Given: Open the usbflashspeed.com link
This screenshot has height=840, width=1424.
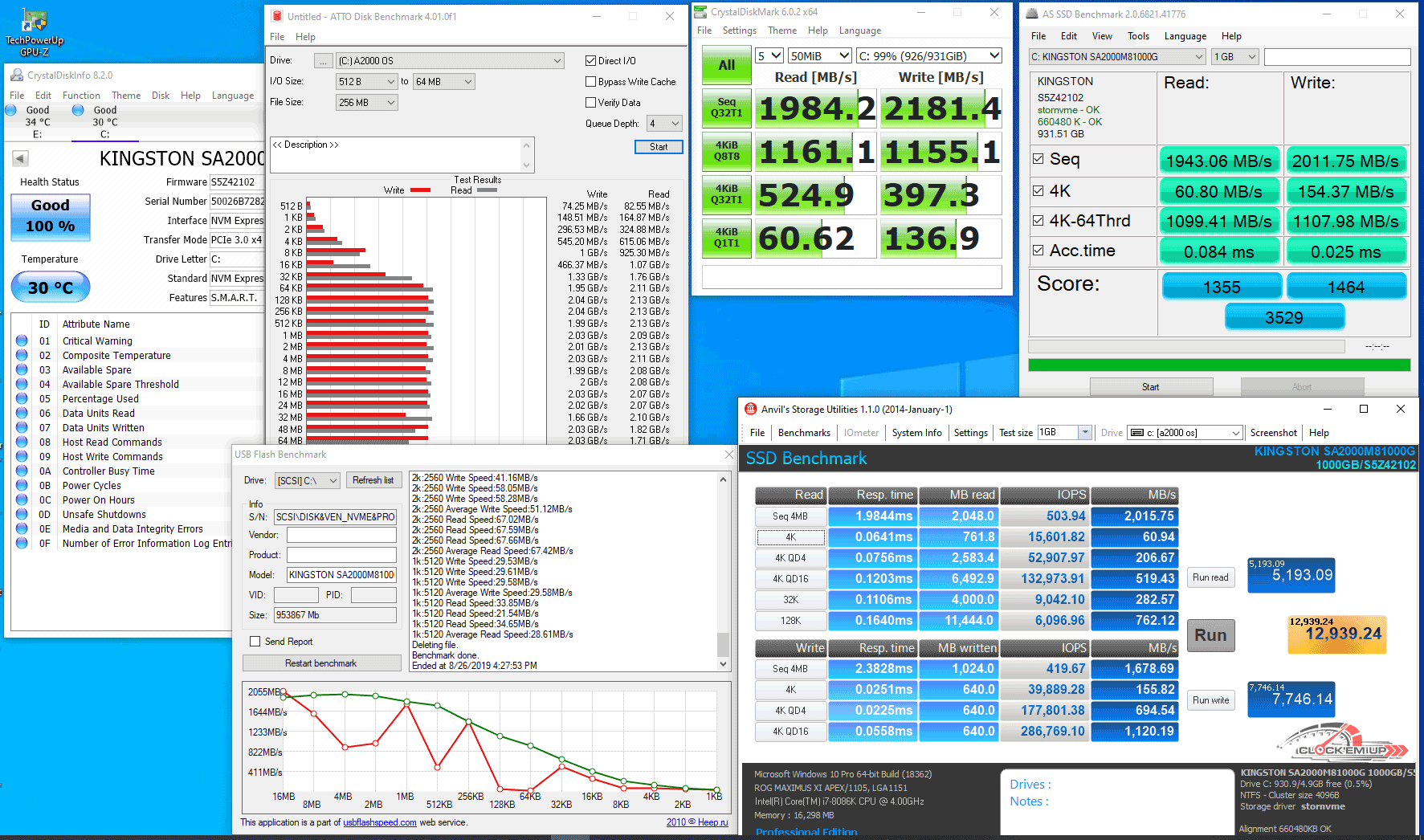Looking at the screenshot, I should (379, 822).
